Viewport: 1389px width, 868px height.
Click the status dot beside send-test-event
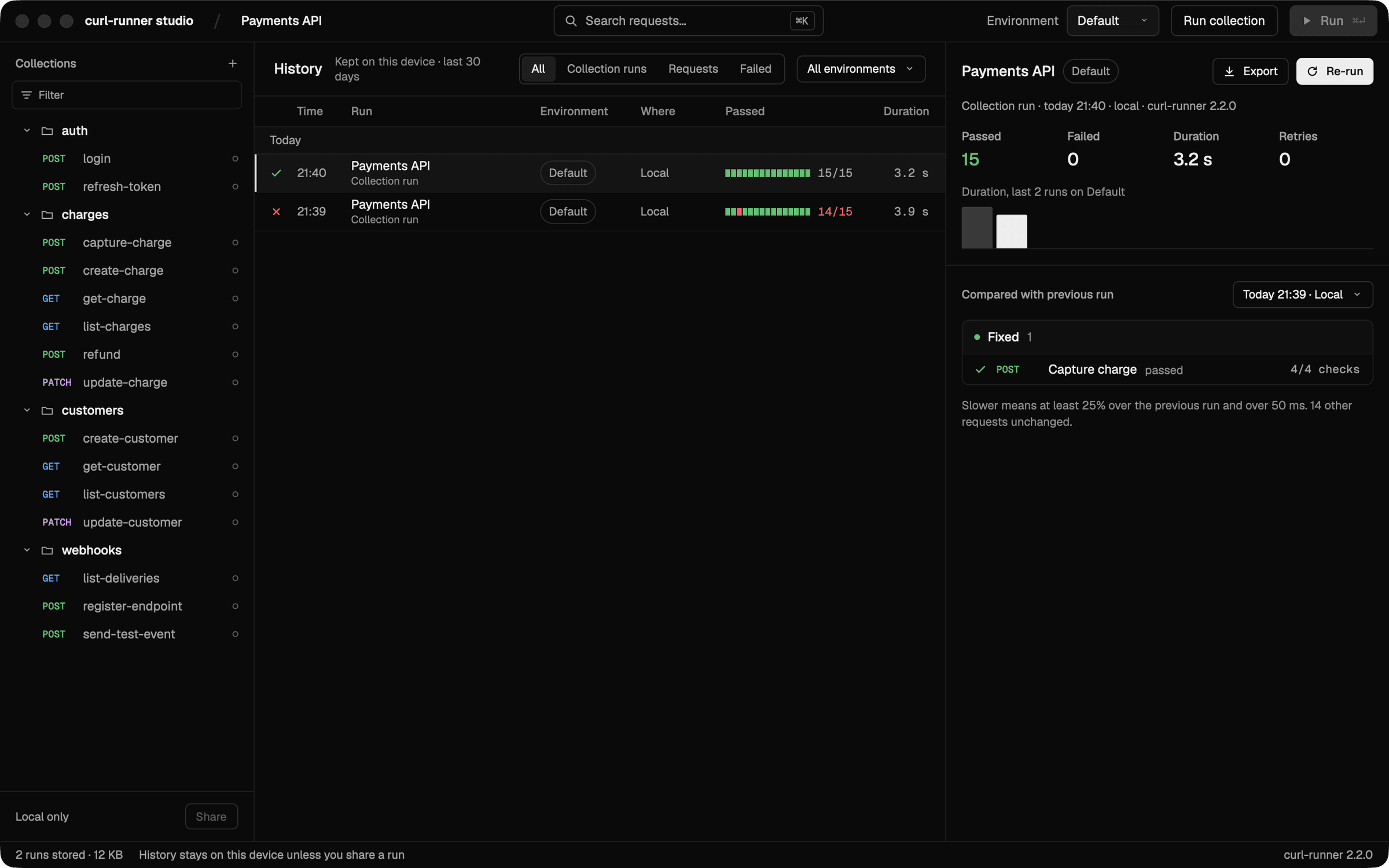pos(235,634)
